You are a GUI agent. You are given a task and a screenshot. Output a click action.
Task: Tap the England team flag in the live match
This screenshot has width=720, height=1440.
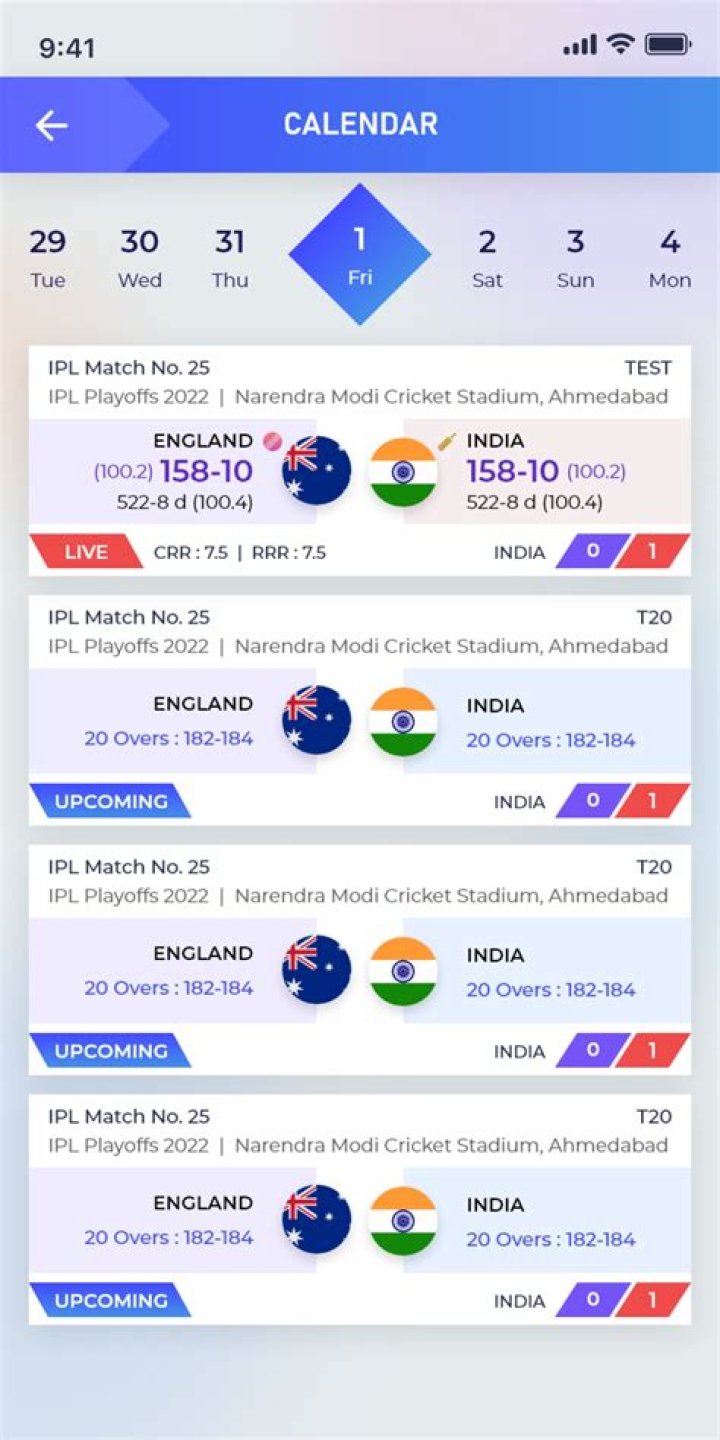[317, 470]
